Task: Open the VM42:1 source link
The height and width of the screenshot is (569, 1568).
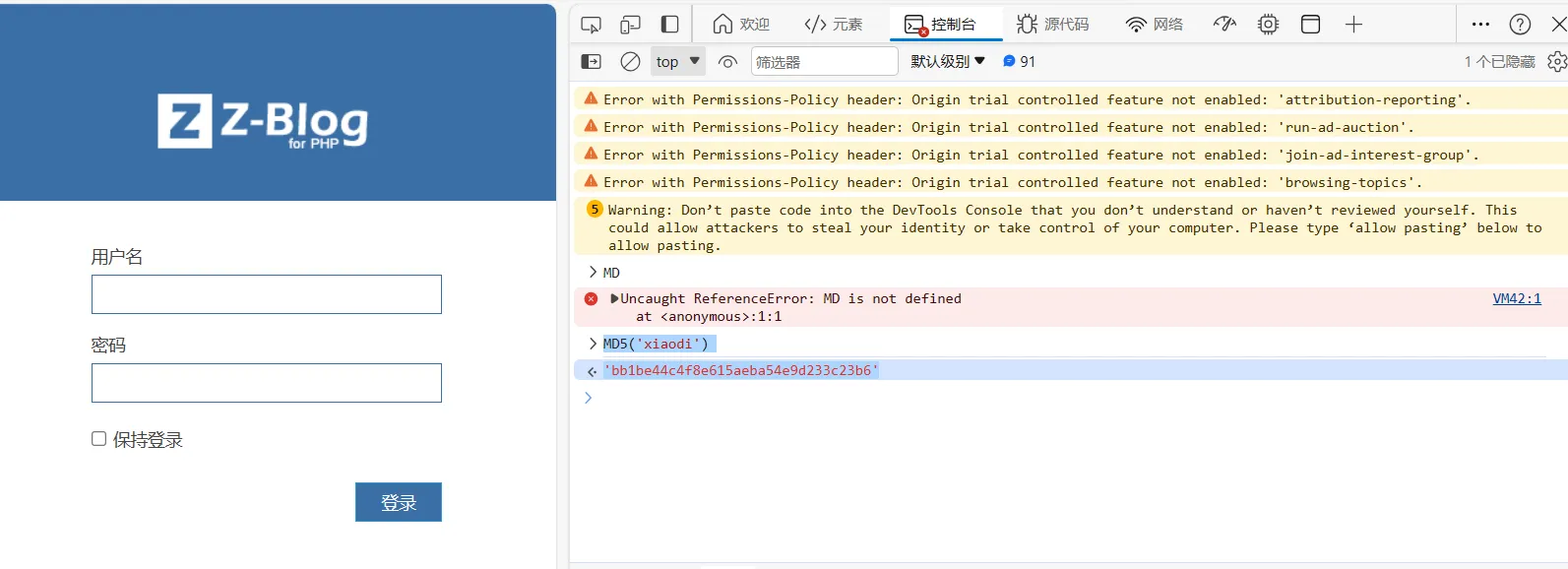Action: tap(1516, 298)
